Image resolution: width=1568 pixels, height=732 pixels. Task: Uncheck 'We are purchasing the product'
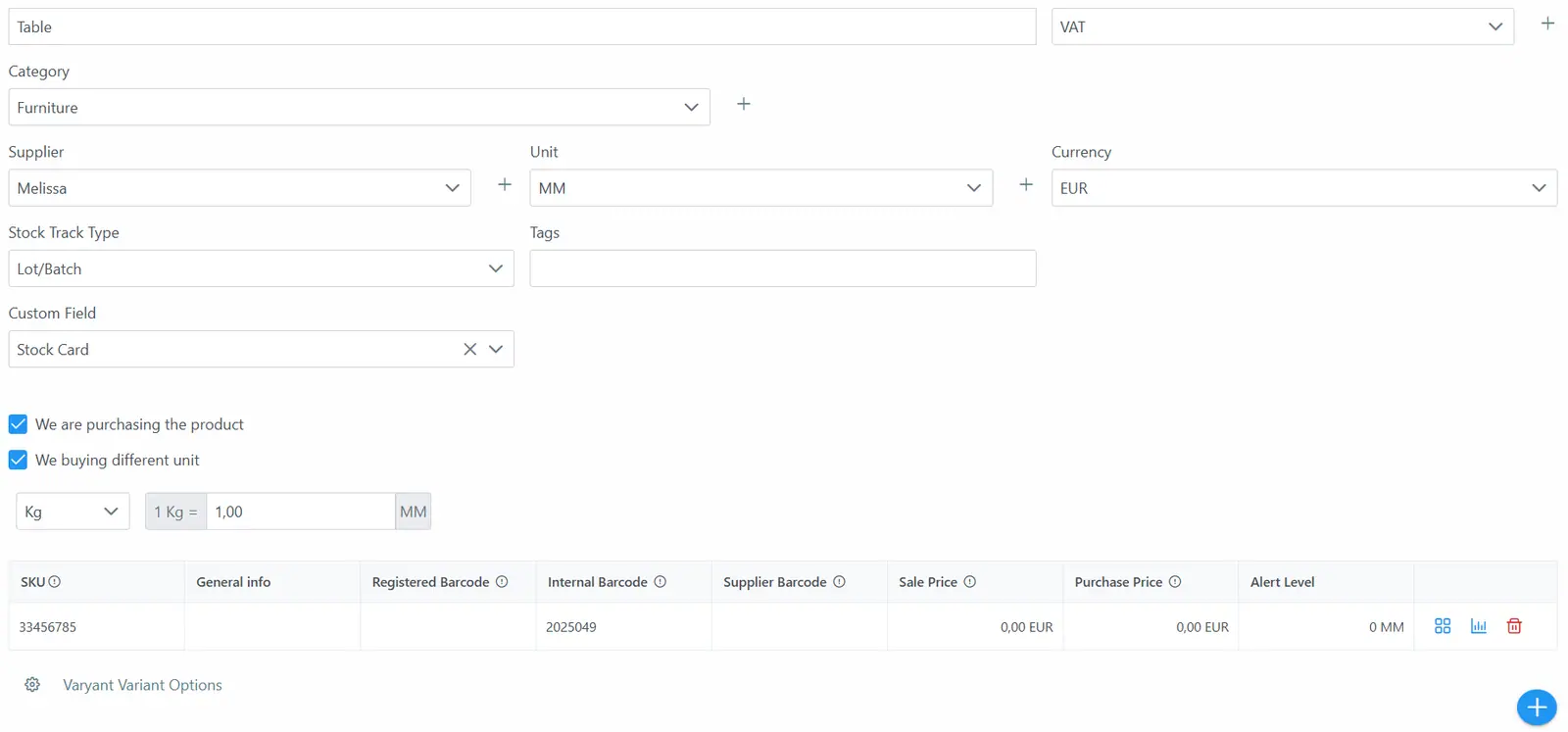click(18, 424)
